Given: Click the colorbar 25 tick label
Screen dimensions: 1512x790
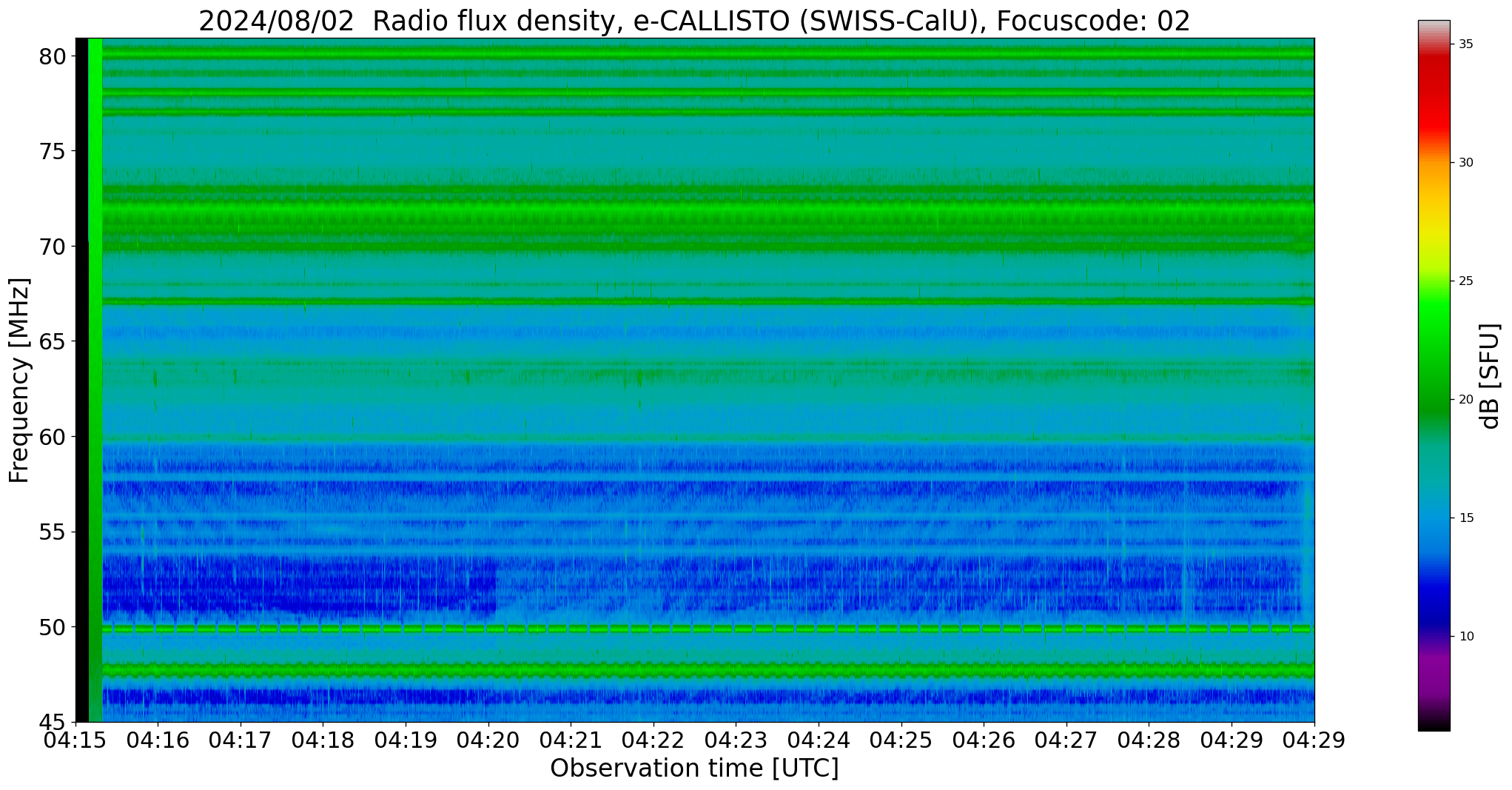Looking at the screenshot, I should pyautogui.click(x=1466, y=281).
